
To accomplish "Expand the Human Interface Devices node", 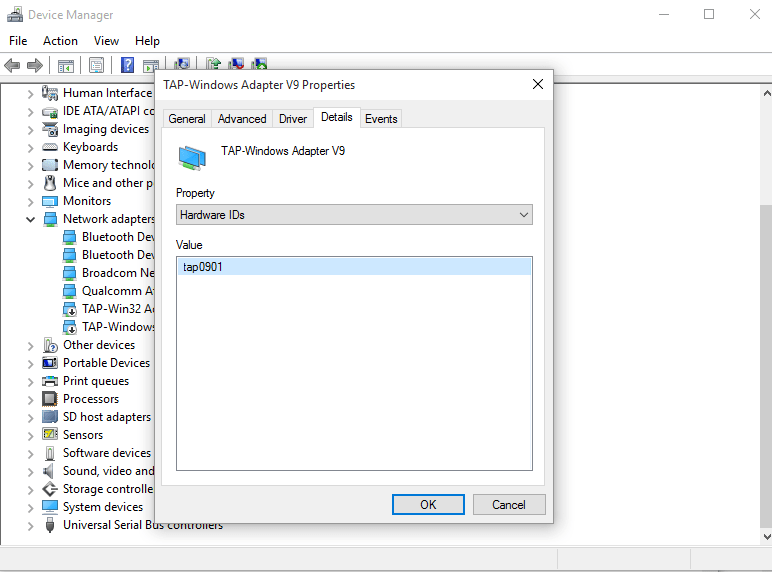I will tap(31, 94).
